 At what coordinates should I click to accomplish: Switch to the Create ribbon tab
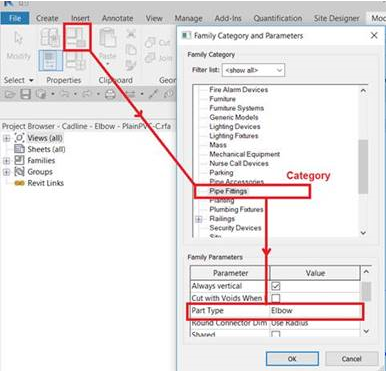[47, 18]
